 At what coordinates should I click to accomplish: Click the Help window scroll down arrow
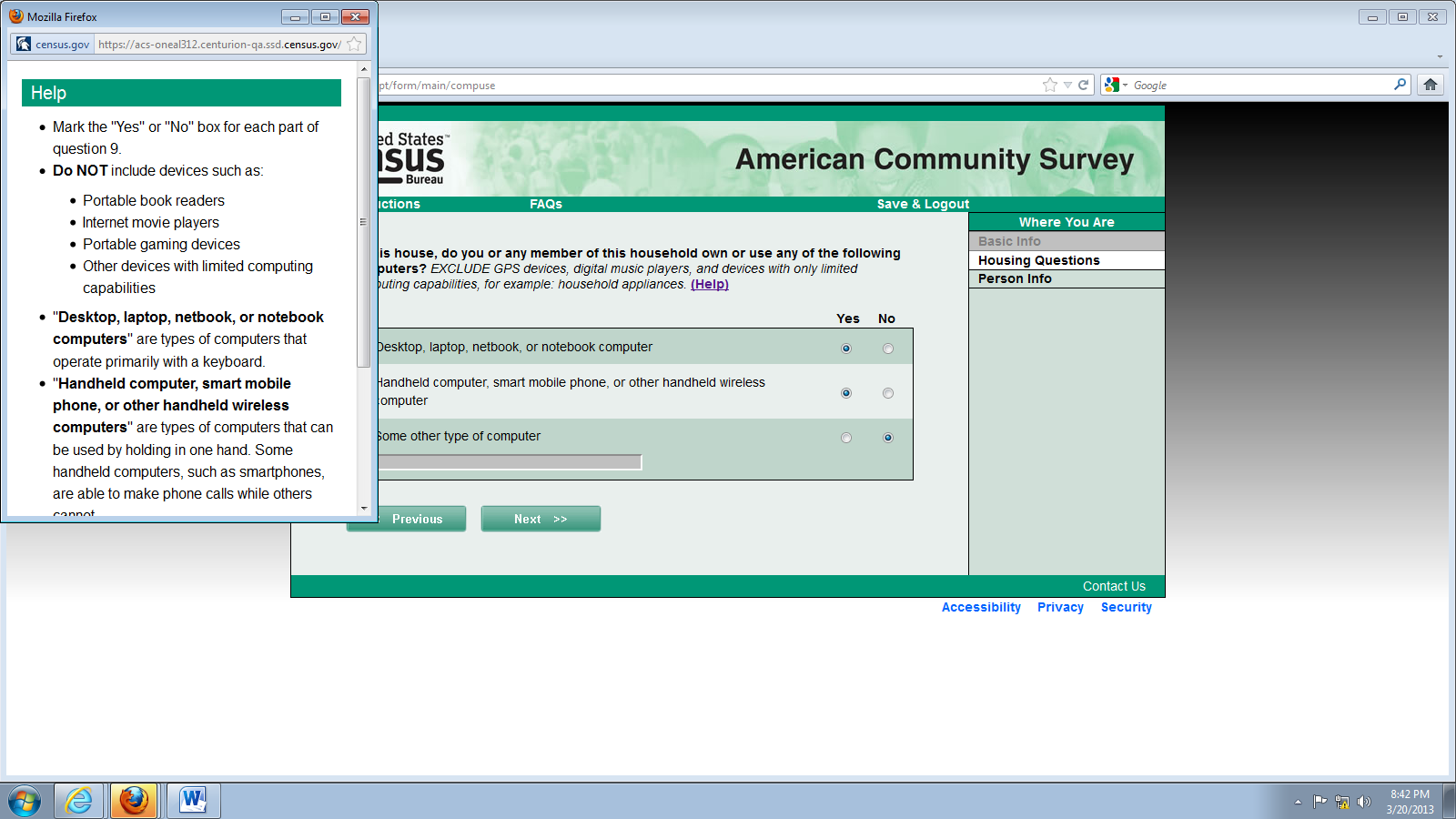[363, 509]
